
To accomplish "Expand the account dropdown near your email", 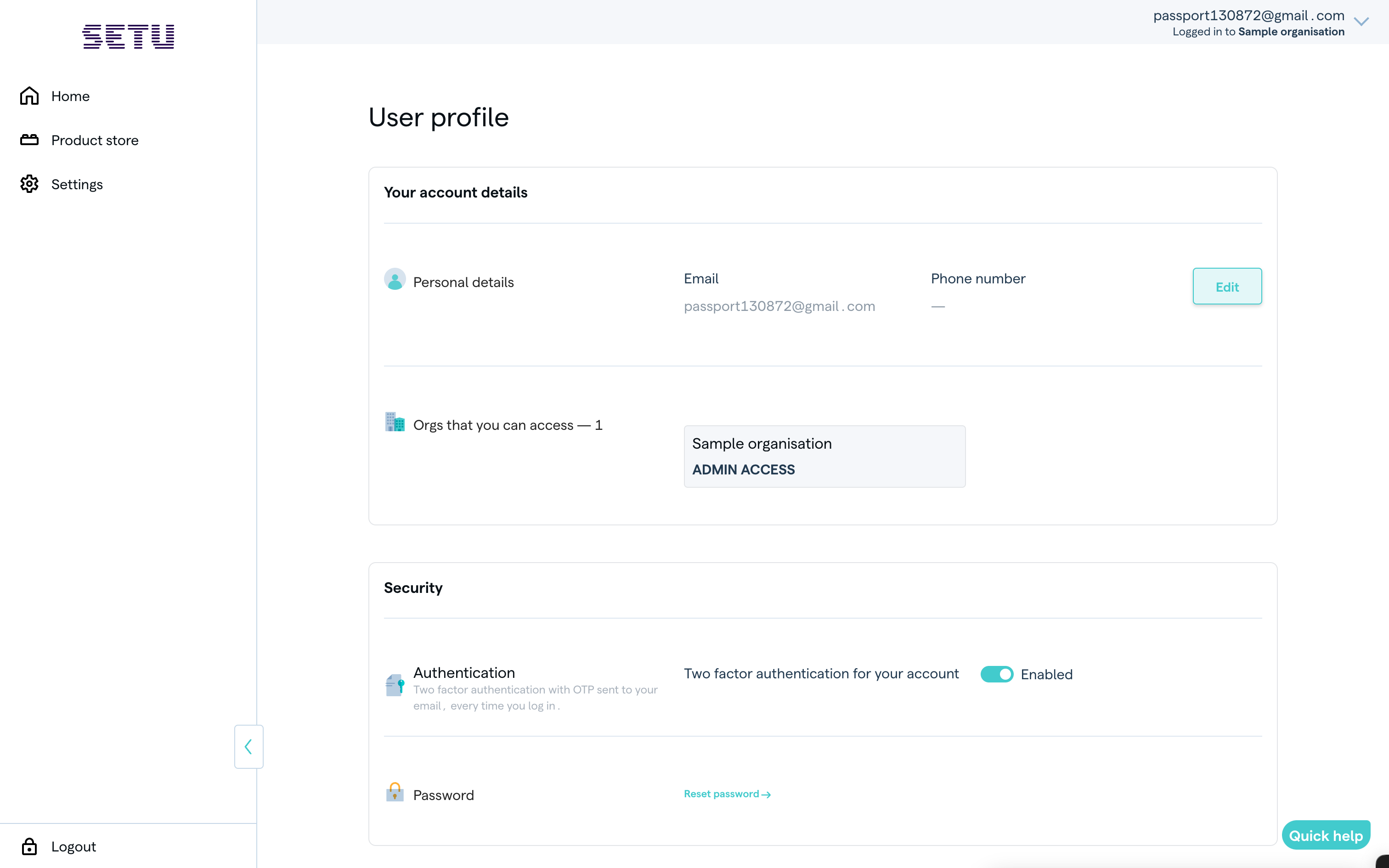I will 1361,22.
